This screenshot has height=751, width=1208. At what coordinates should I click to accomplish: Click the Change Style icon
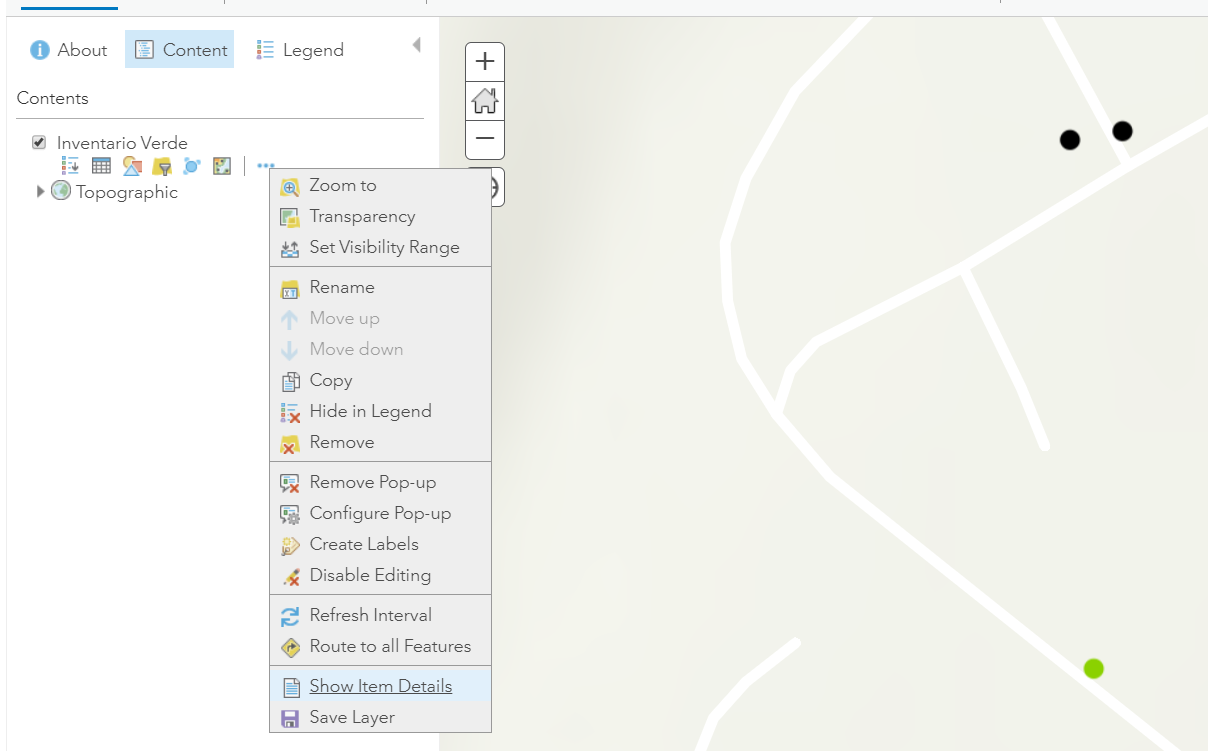[x=132, y=166]
